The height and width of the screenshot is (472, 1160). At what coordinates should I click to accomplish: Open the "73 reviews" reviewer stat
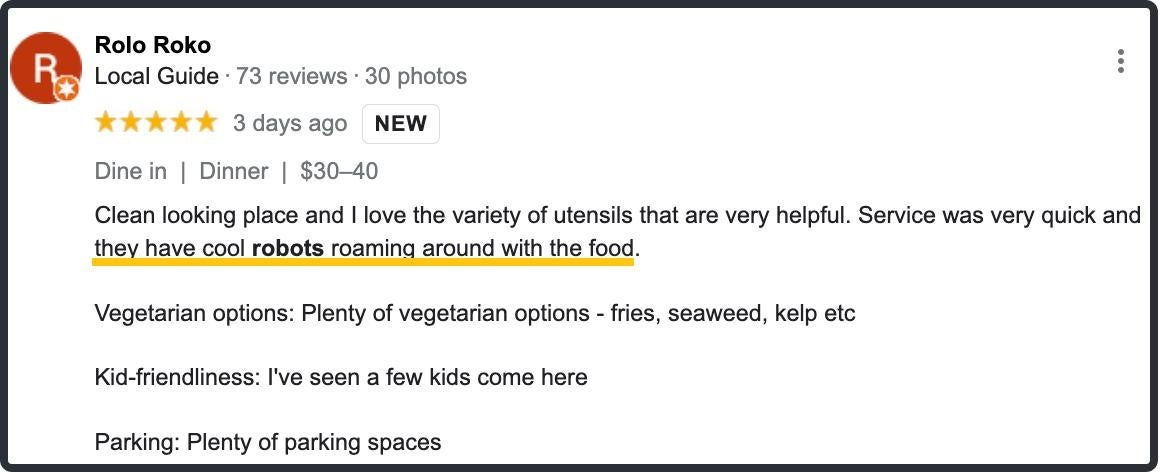292,76
